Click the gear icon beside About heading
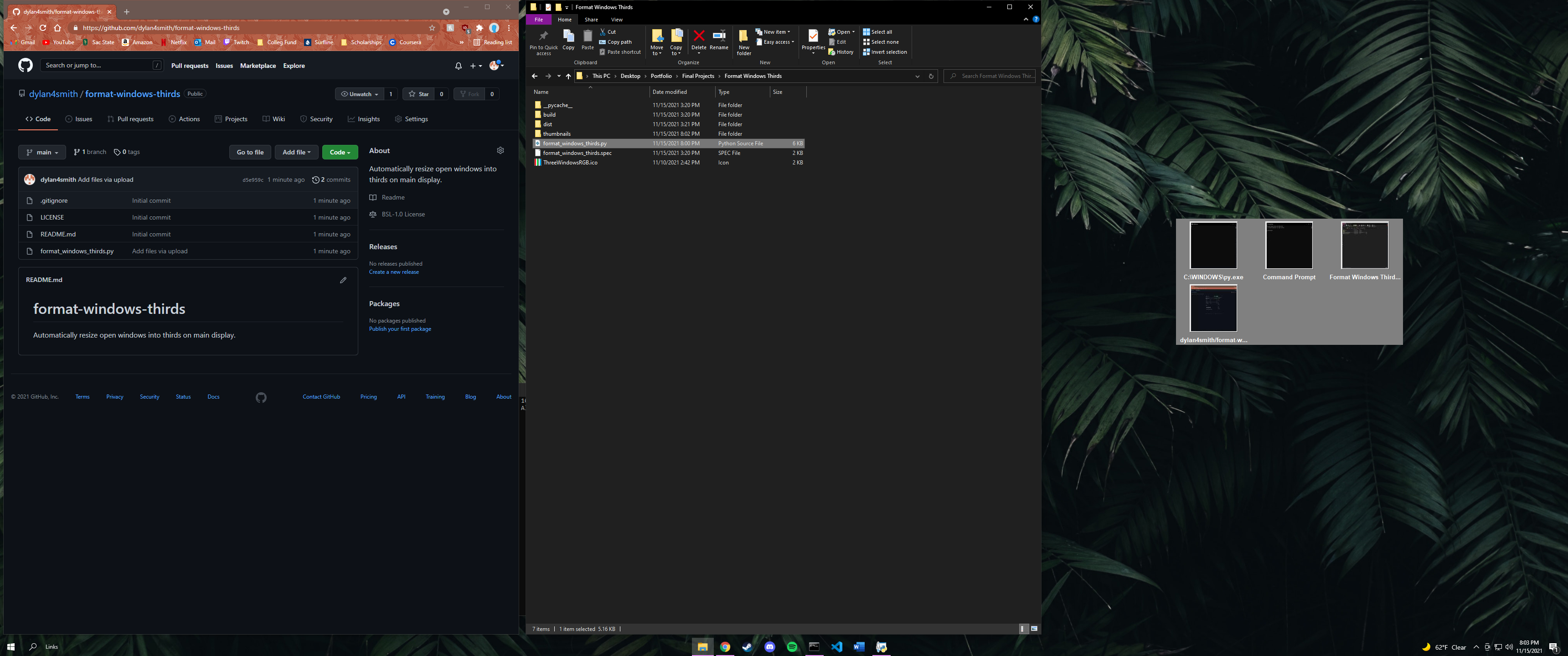 pyautogui.click(x=500, y=150)
